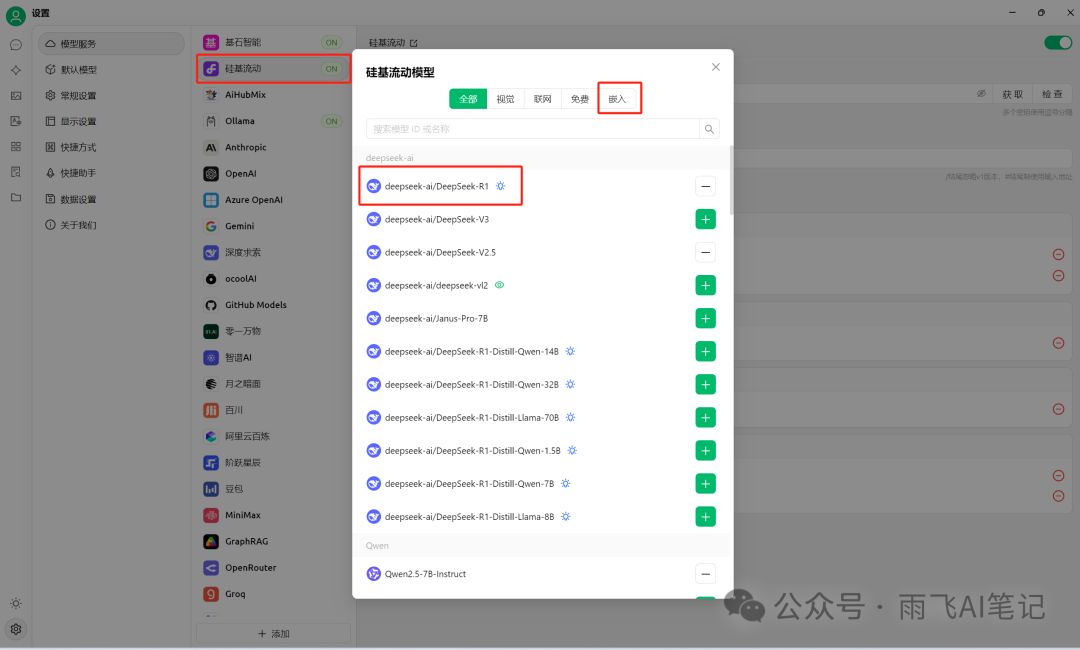Select the 月之暗面 provider
This screenshot has width=1080, height=650.
(x=273, y=384)
